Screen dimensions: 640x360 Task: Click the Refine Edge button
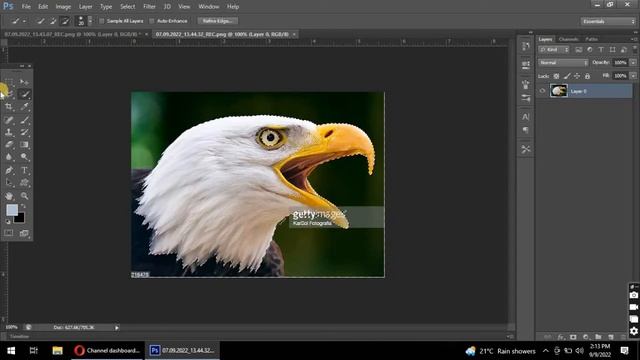click(x=218, y=21)
